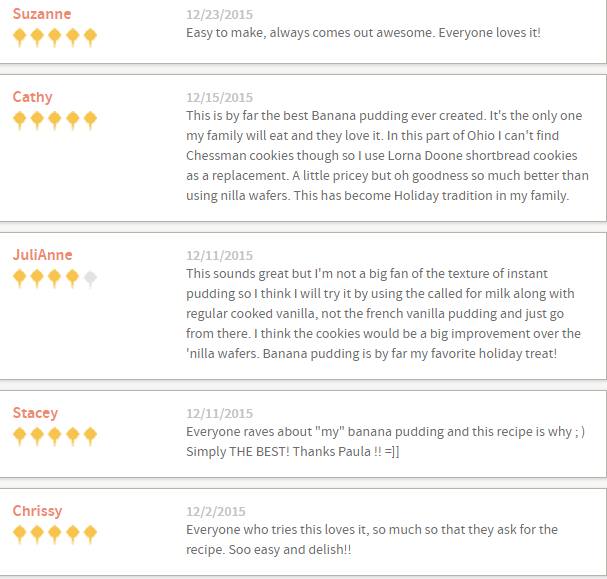Open JuliAnne's reviewer name link
This screenshot has width=607, height=579.
click(42, 255)
